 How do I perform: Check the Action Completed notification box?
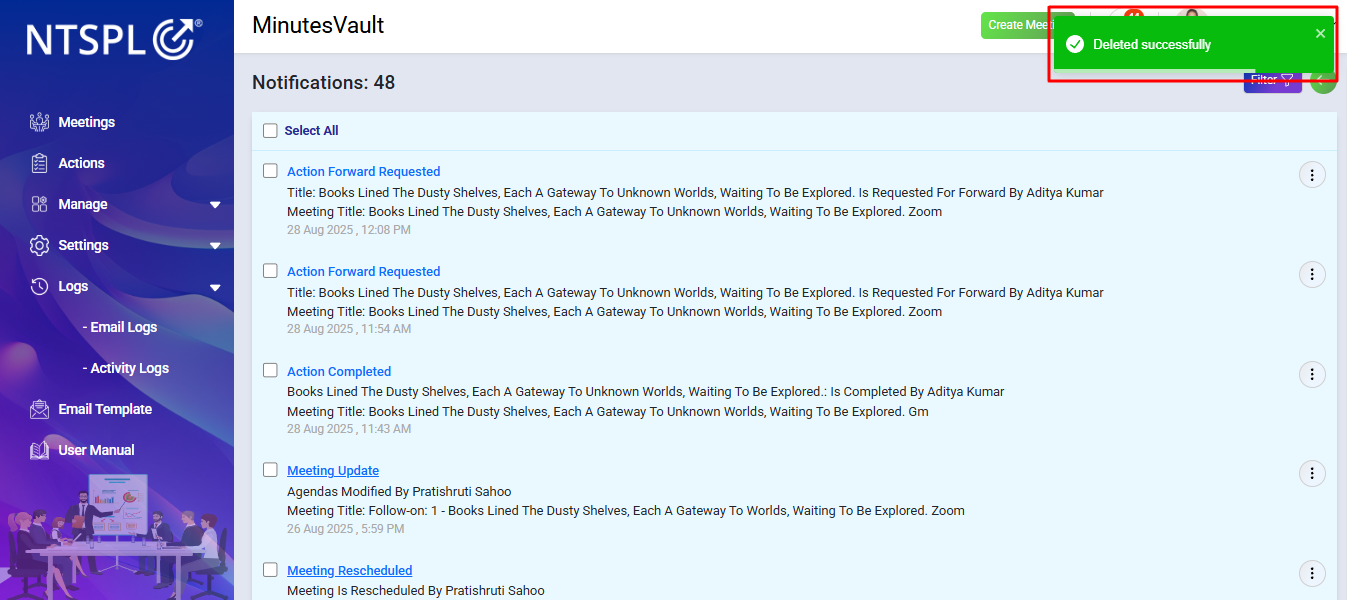coord(270,370)
